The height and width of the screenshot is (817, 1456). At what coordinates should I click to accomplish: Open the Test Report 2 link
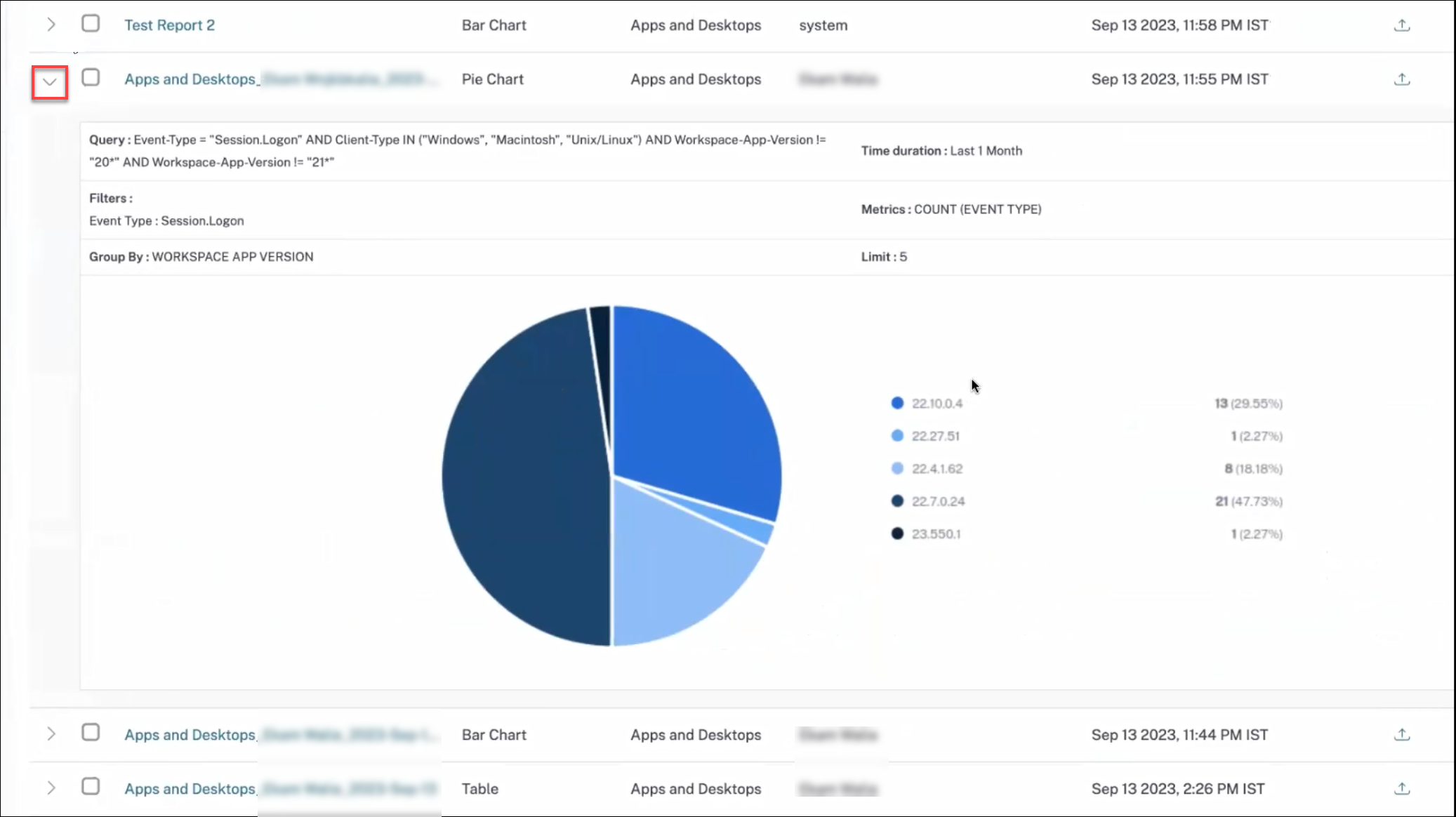point(169,25)
